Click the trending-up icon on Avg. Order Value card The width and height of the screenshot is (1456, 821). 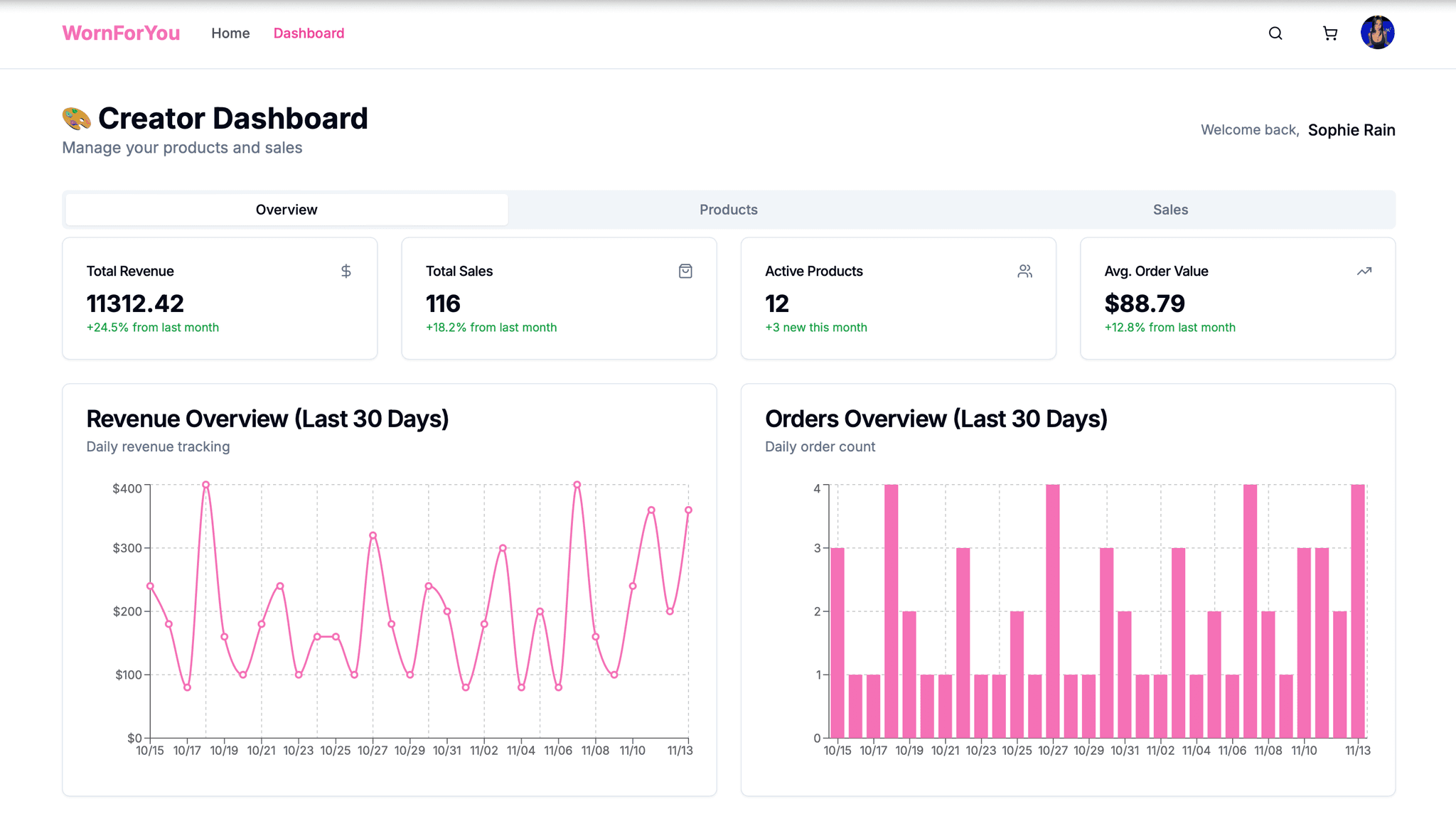(x=1364, y=271)
